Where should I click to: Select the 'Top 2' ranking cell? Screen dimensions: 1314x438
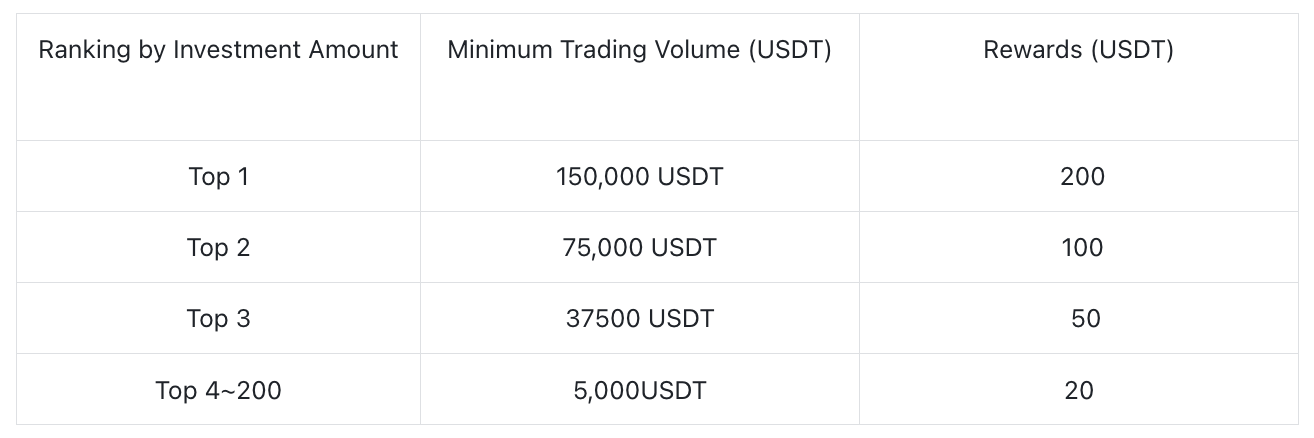pos(218,248)
